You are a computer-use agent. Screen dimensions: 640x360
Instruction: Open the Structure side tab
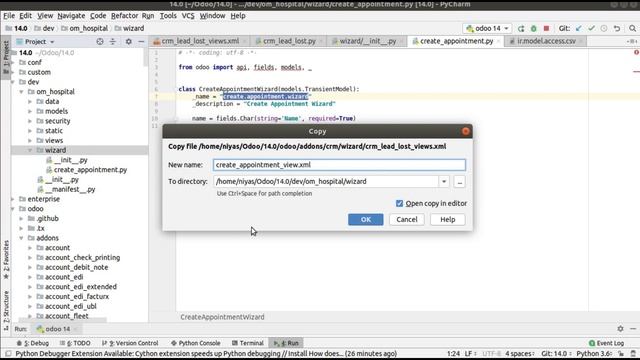click(x=6, y=310)
